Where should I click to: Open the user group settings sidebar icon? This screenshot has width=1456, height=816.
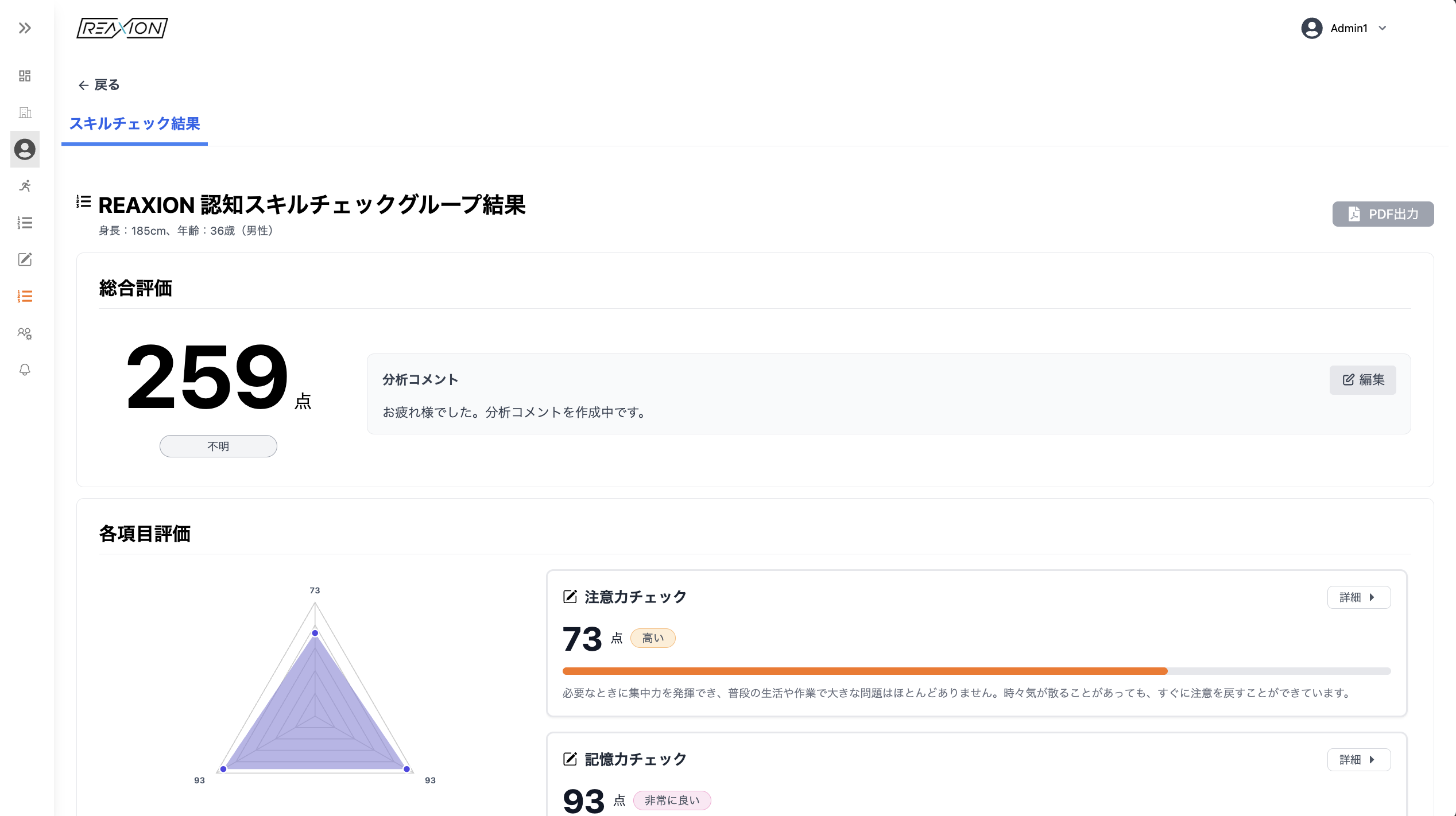click(x=24, y=333)
